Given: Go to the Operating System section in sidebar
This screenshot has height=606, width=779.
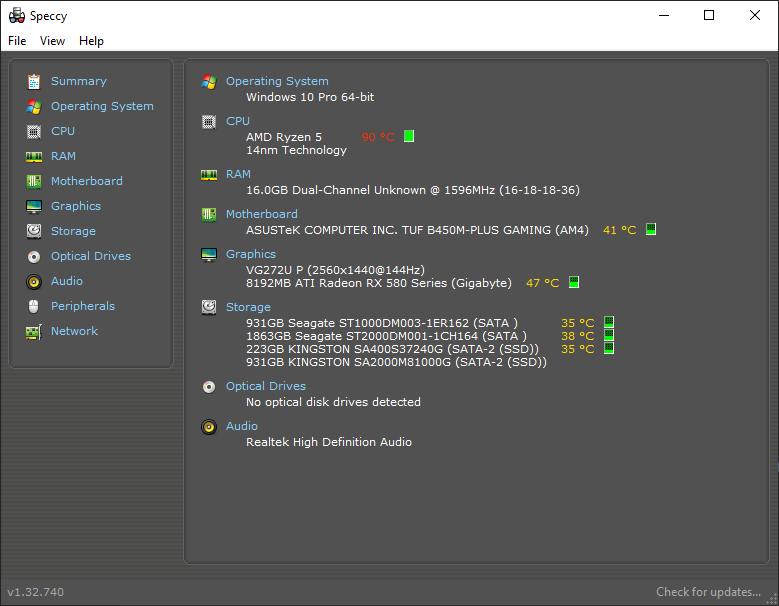Looking at the screenshot, I should click(x=102, y=106).
